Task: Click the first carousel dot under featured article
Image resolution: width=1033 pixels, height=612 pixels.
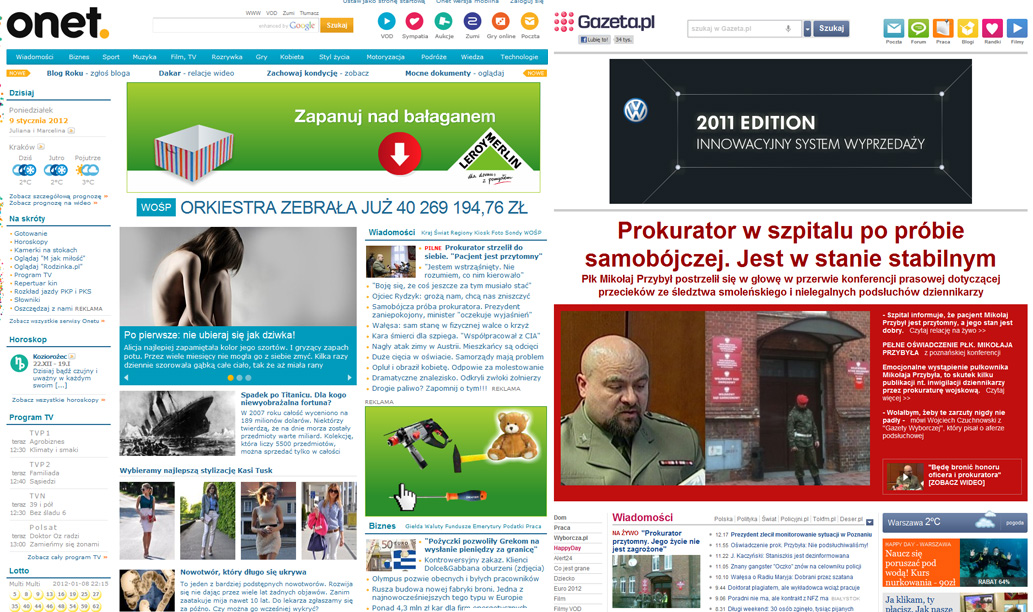Action: 230,378
